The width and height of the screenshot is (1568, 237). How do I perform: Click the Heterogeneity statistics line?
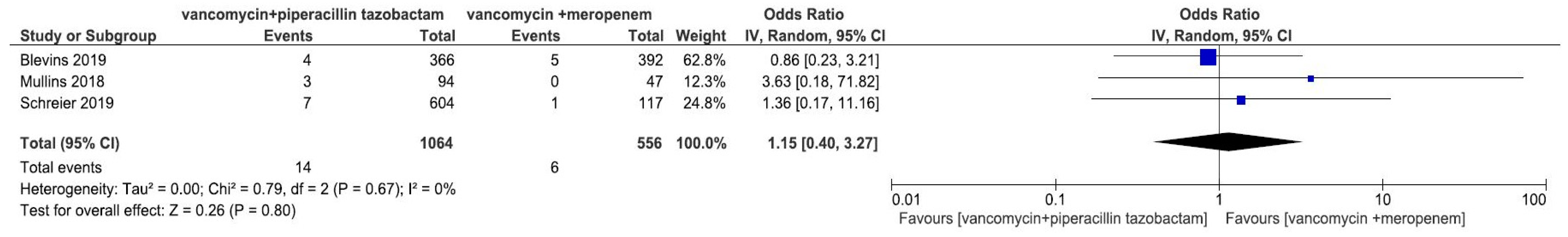point(238,190)
